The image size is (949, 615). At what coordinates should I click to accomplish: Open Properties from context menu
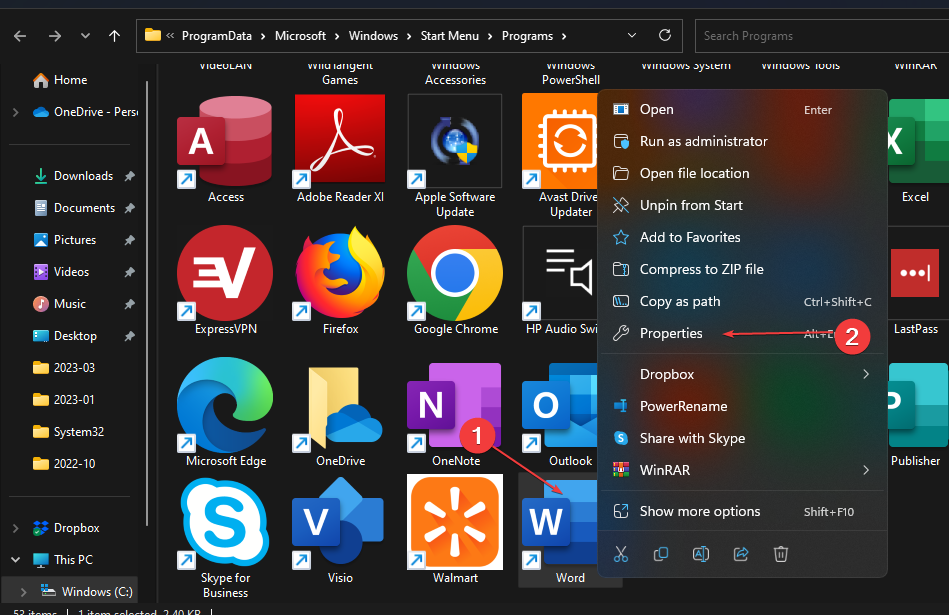(743, 334)
